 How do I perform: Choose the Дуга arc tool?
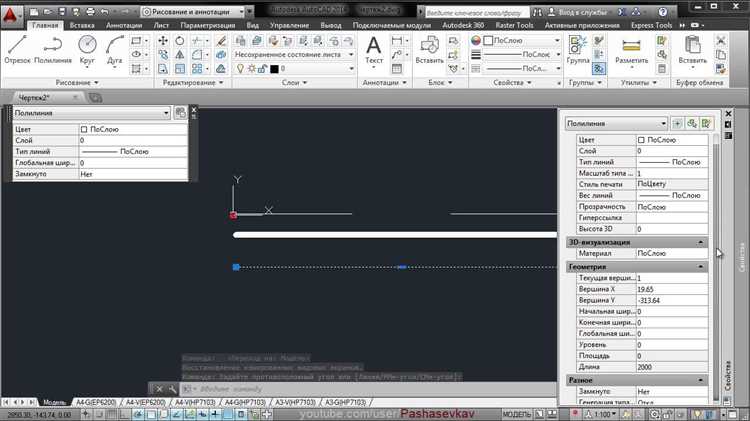click(x=115, y=46)
